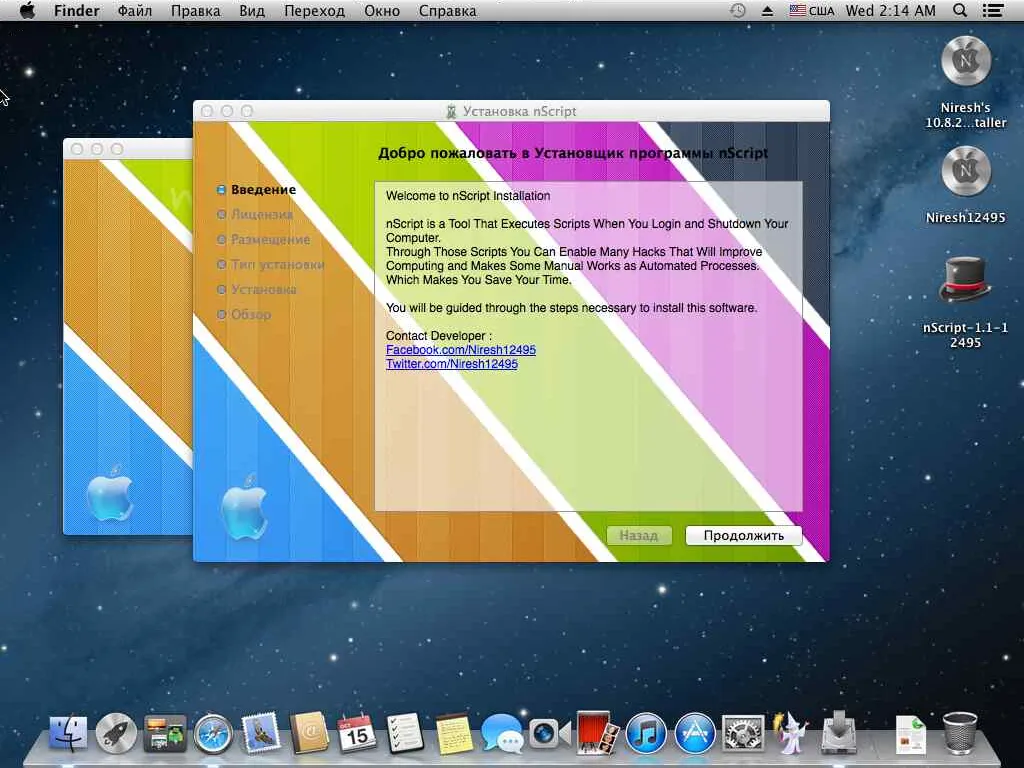Click the Установка nScript window title
1024x768 pixels.
point(519,111)
